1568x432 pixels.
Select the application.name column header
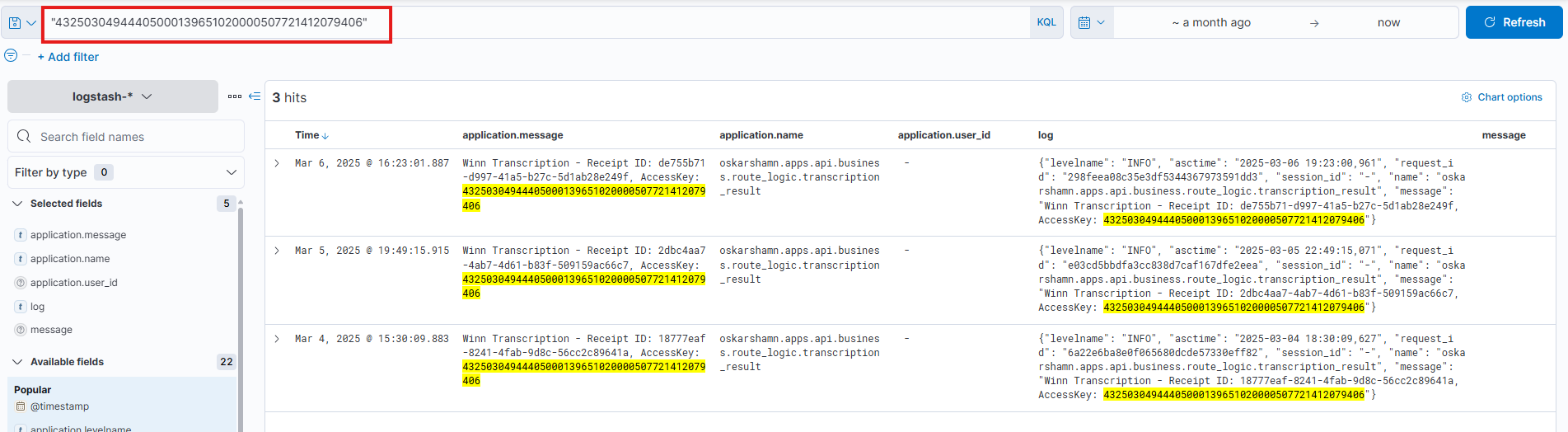tap(761, 135)
